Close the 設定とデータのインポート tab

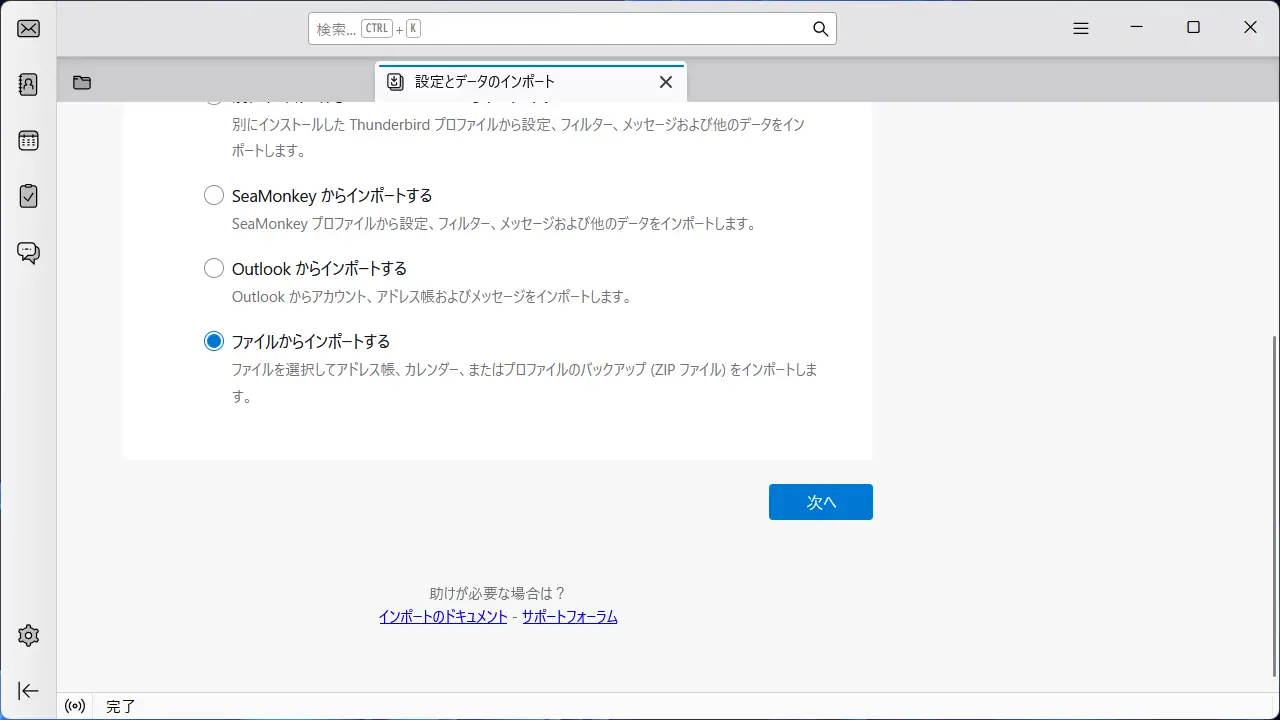click(x=666, y=82)
